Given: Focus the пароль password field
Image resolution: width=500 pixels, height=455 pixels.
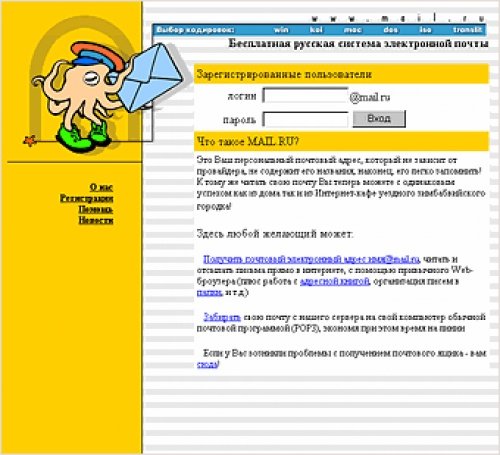Looking at the screenshot, I should (305, 119).
